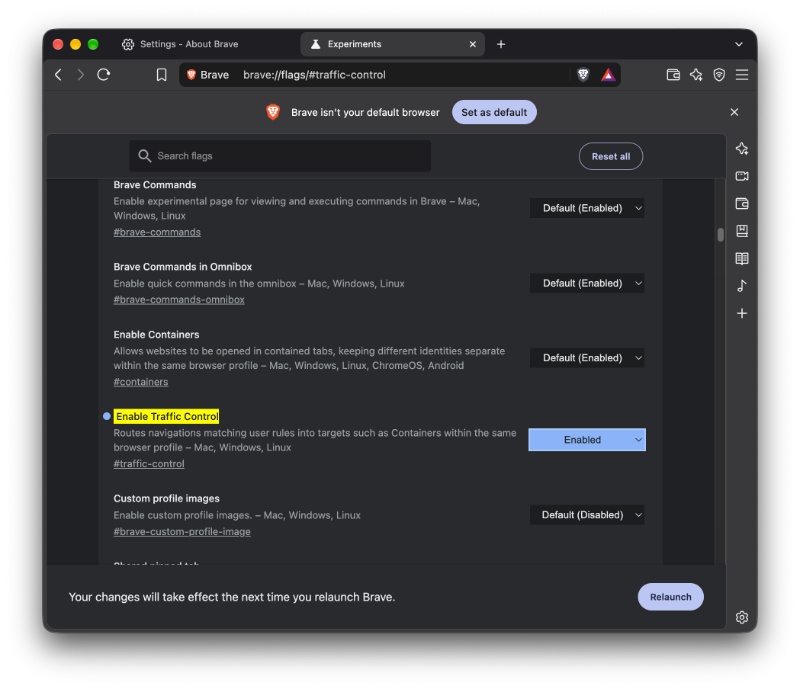Expand the Enable Containers state dropdown

(x=587, y=358)
